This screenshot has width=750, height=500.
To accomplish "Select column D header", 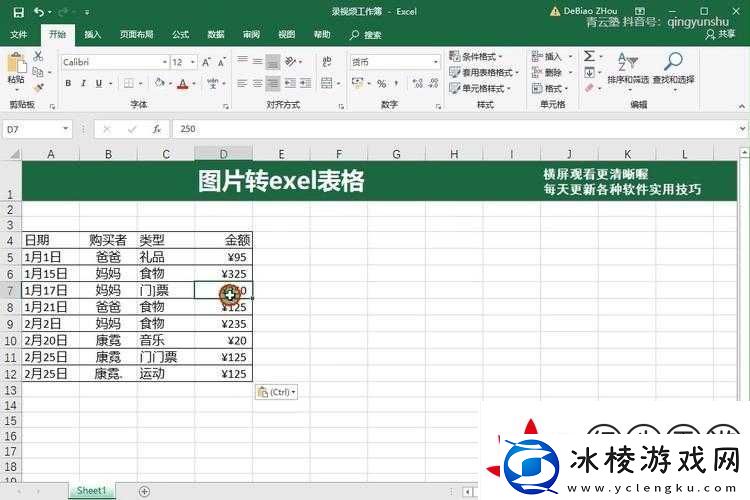I will click(223, 154).
